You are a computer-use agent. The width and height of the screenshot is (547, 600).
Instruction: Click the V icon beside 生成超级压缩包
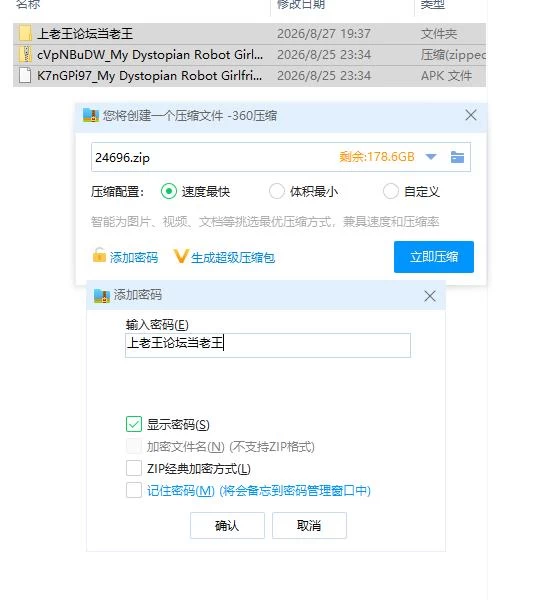coord(181,256)
